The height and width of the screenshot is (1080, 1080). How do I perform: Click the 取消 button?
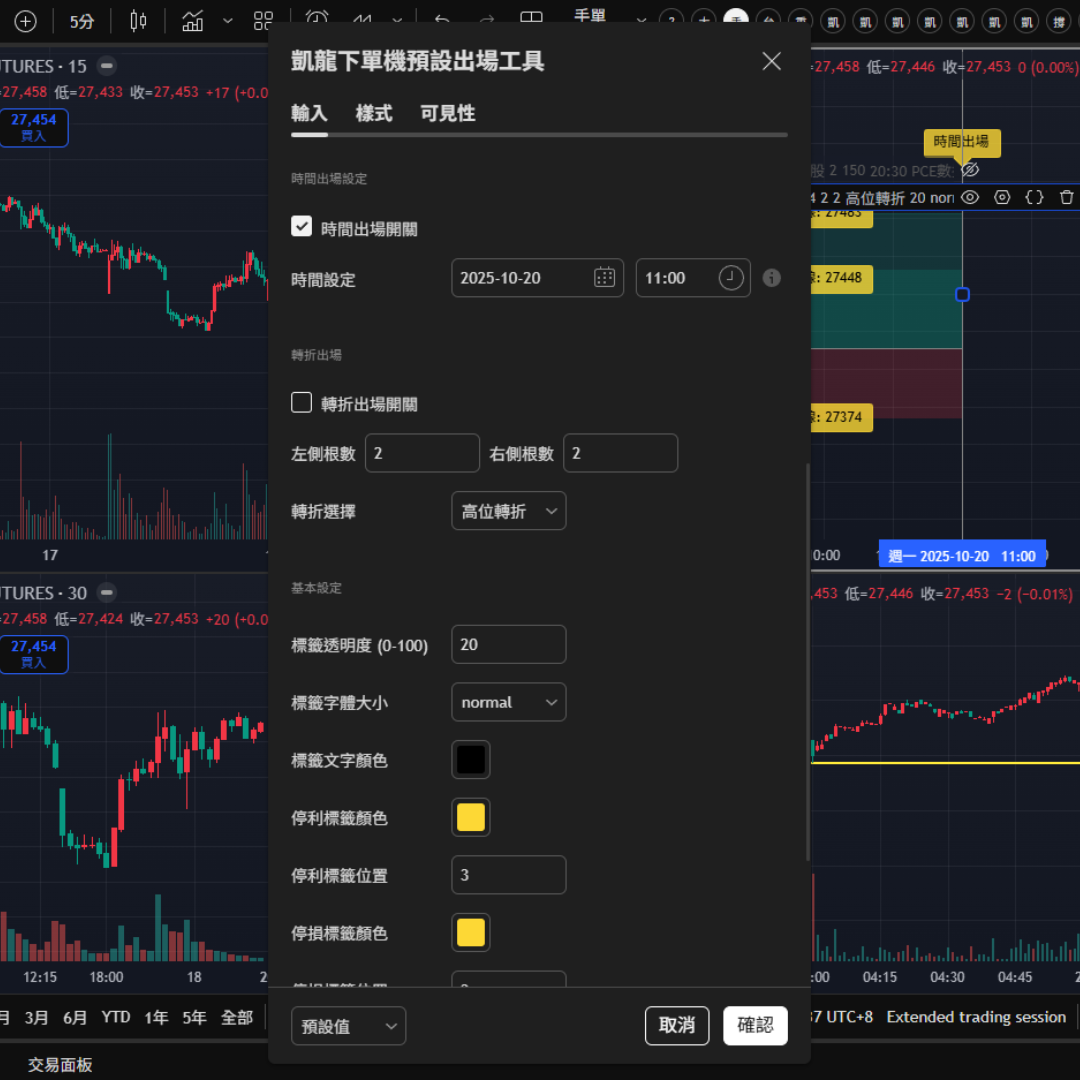pos(677,1026)
